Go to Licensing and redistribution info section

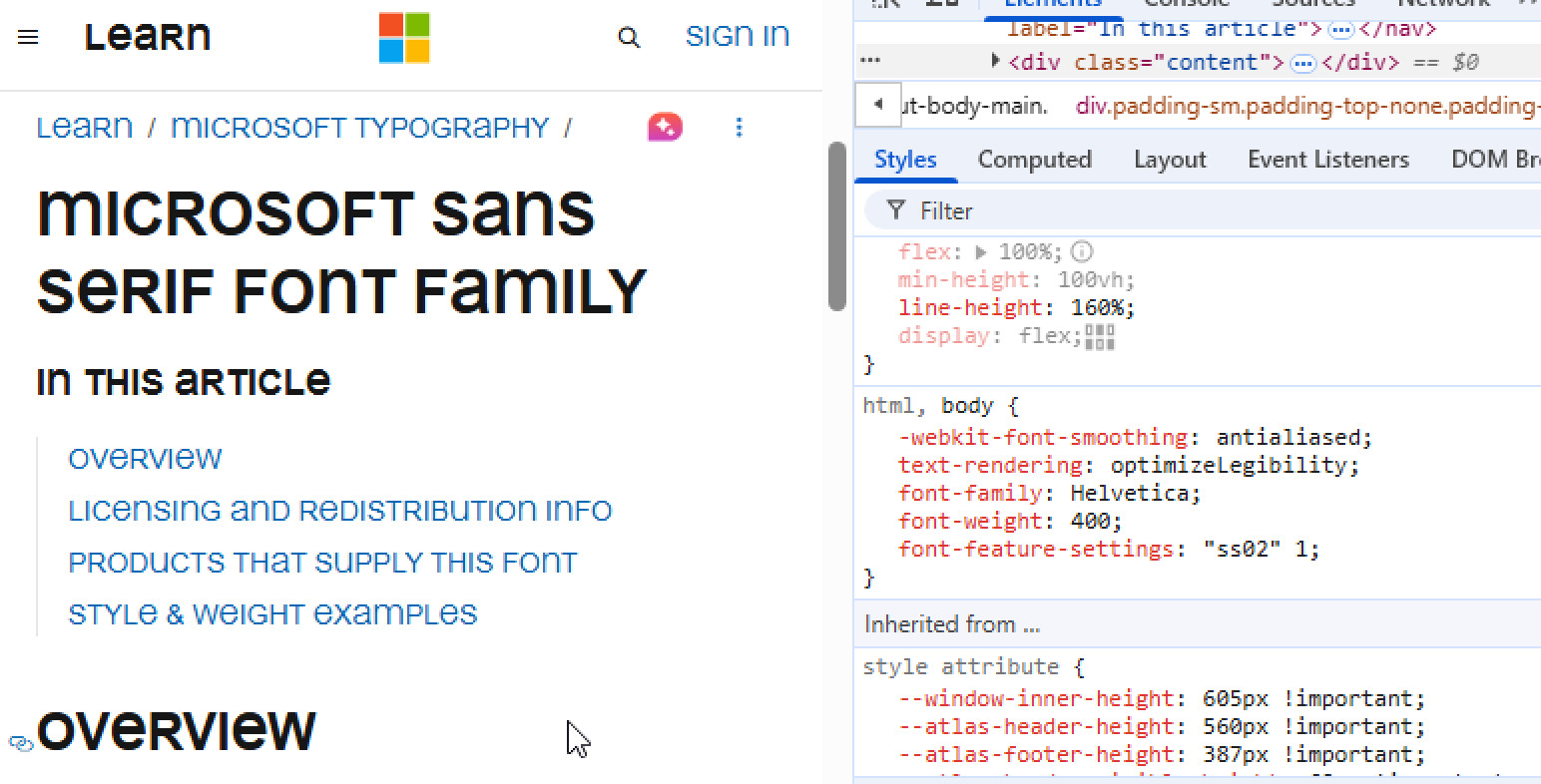[x=339, y=511]
